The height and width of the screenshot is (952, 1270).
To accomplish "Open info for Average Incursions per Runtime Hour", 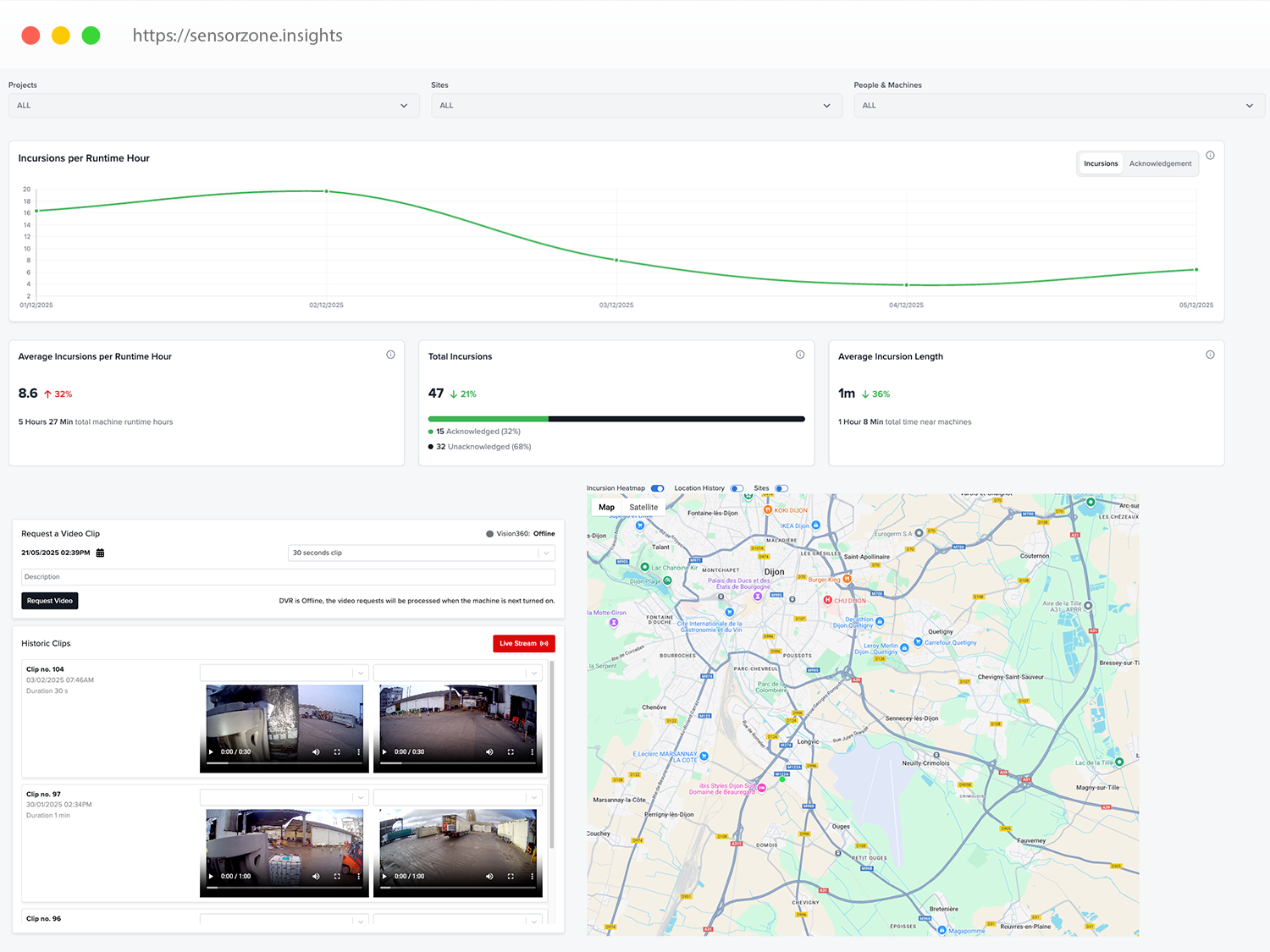I will pos(390,355).
